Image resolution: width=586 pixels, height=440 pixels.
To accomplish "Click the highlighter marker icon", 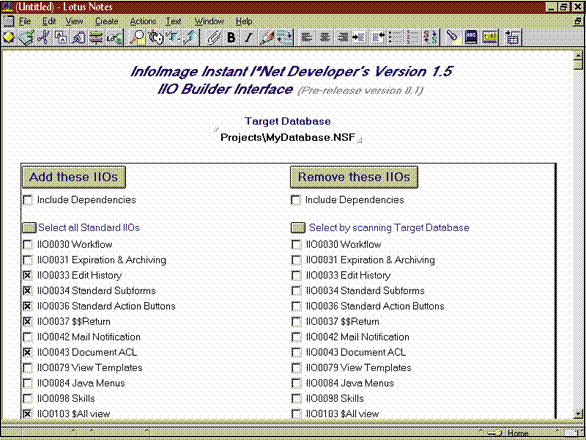I will pos(266,37).
